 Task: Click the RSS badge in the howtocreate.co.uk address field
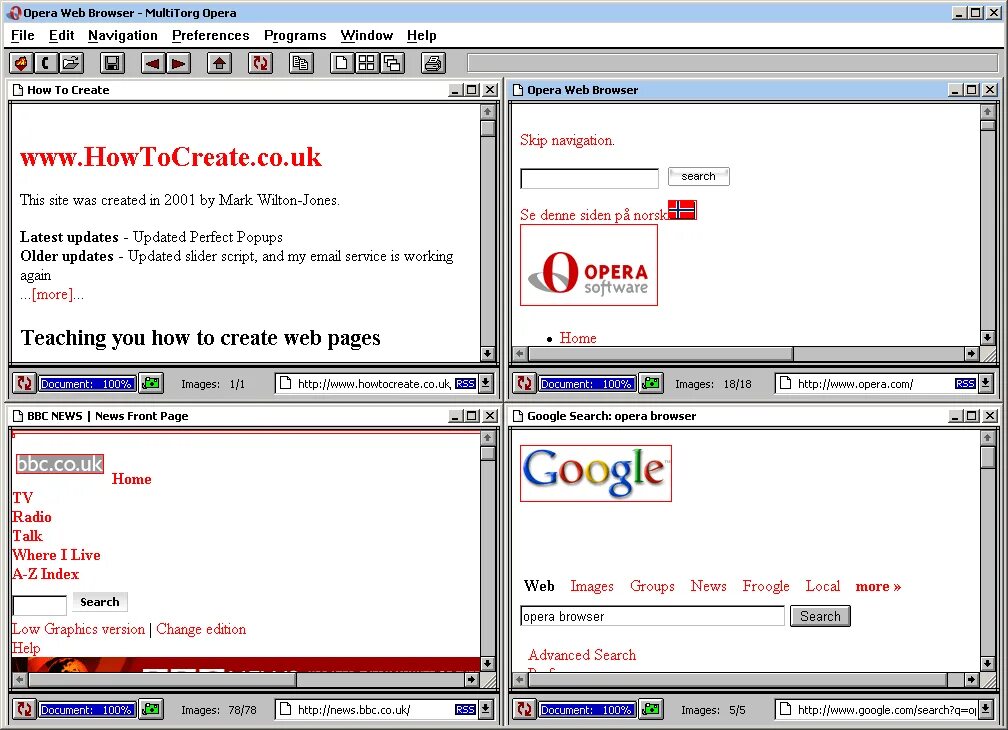(x=465, y=384)
